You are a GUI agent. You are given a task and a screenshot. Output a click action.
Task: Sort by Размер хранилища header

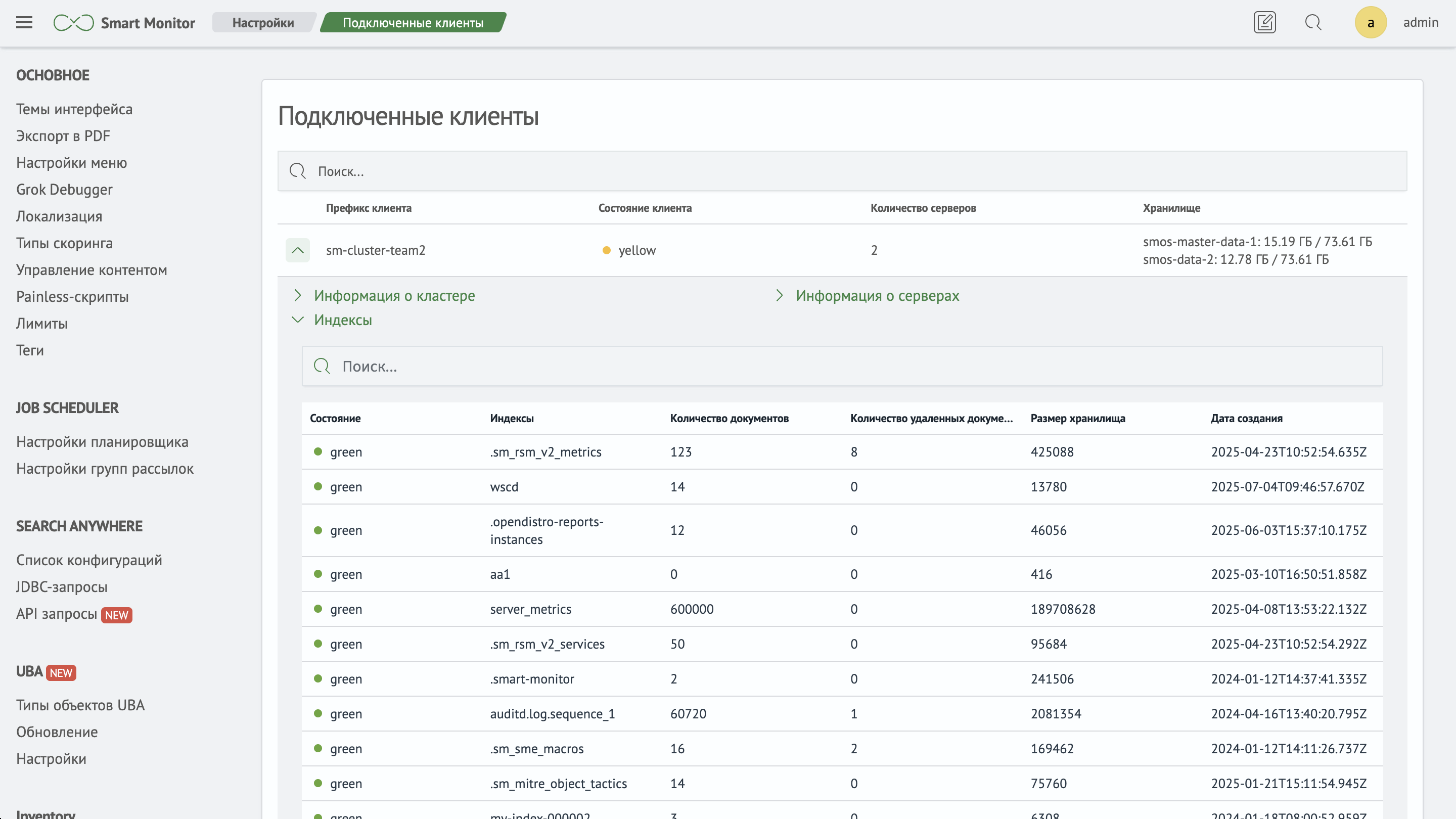(1078, 418)
